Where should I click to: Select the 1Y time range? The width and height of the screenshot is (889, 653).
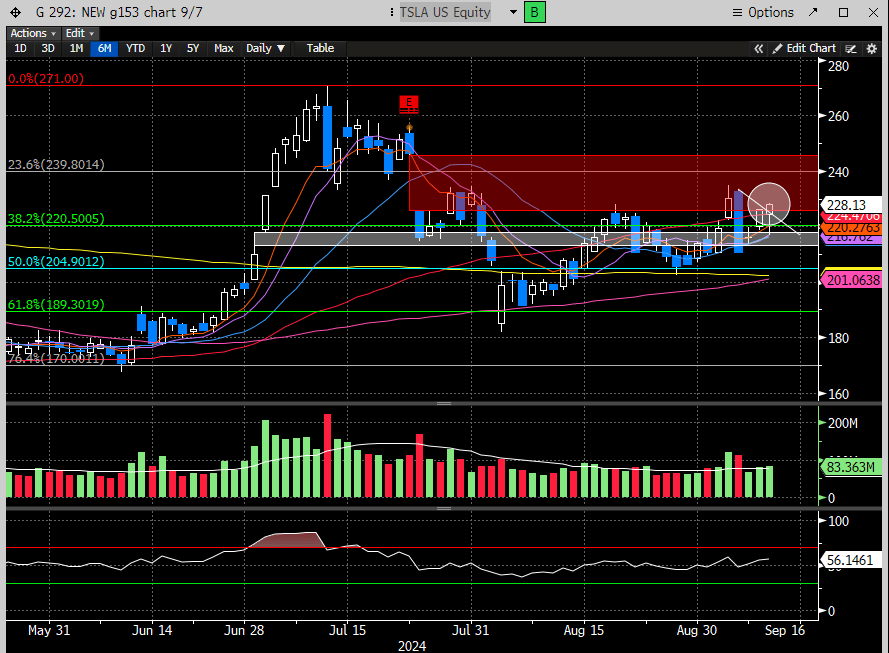point(166,48)
